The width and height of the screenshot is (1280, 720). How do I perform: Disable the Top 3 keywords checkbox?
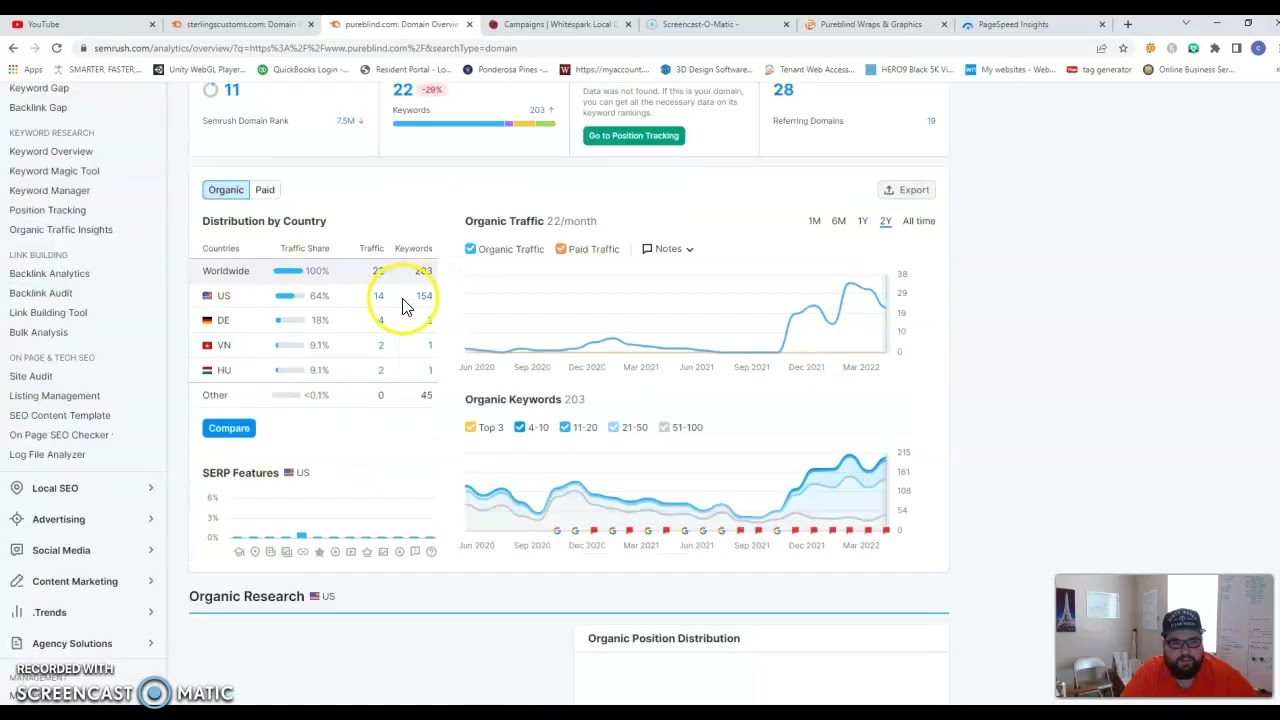pos(470,427)
